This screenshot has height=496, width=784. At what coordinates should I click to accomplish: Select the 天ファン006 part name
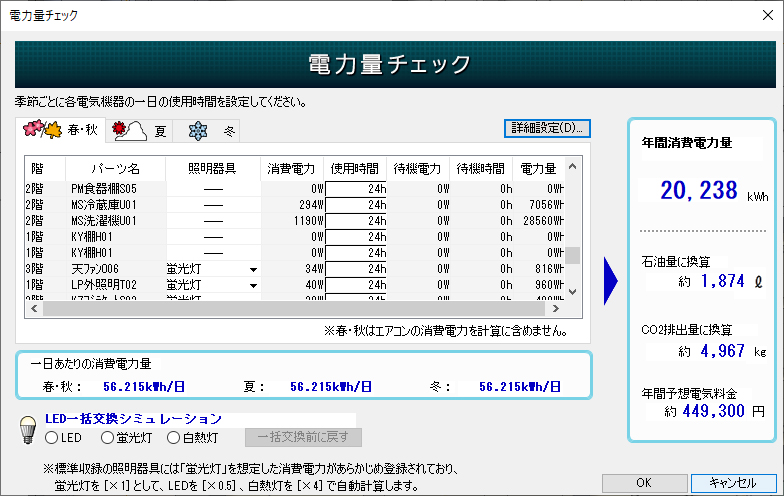(95, 269)
